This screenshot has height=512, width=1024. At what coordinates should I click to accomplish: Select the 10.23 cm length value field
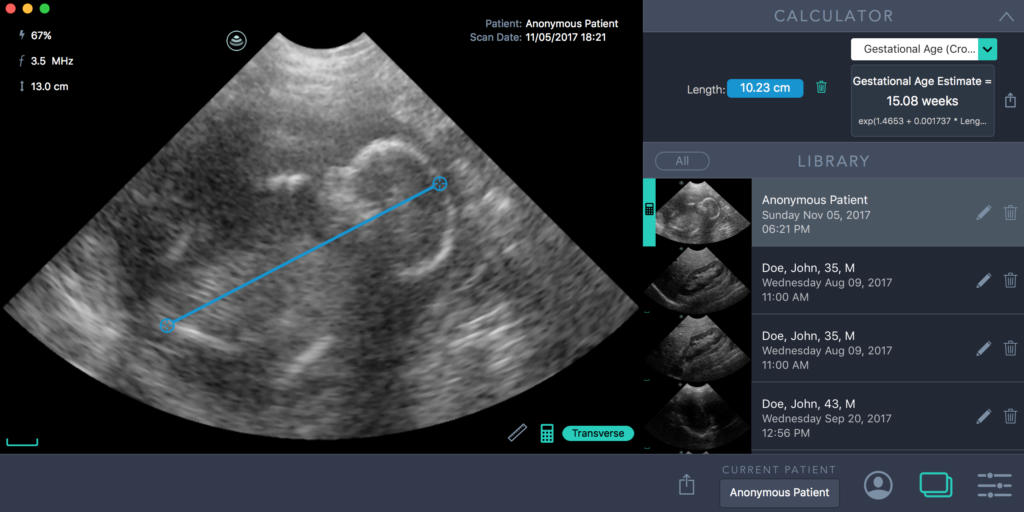[x=765, y=88]
